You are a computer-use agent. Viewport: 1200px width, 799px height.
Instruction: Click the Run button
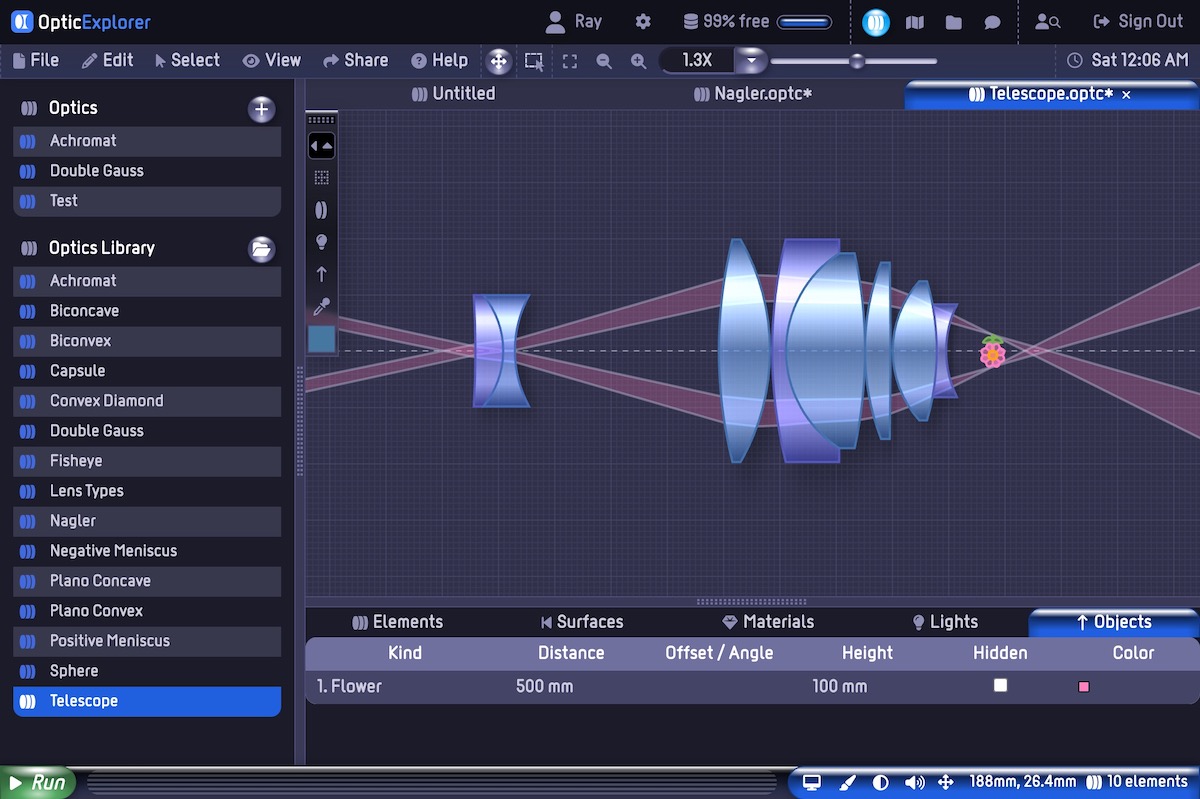tap(38, 782)
